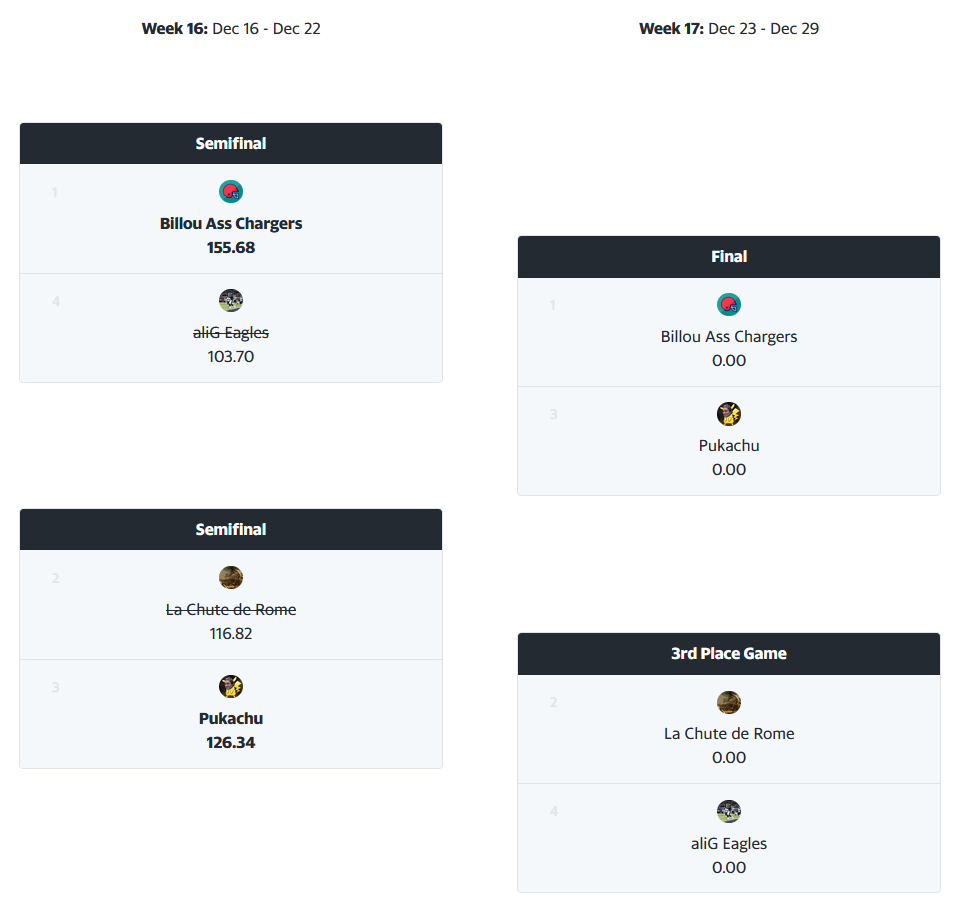Select aliG Eagles avatar in 3rd Place Game
The width and height of the screenshot is (957, 903).
point(729,812)
